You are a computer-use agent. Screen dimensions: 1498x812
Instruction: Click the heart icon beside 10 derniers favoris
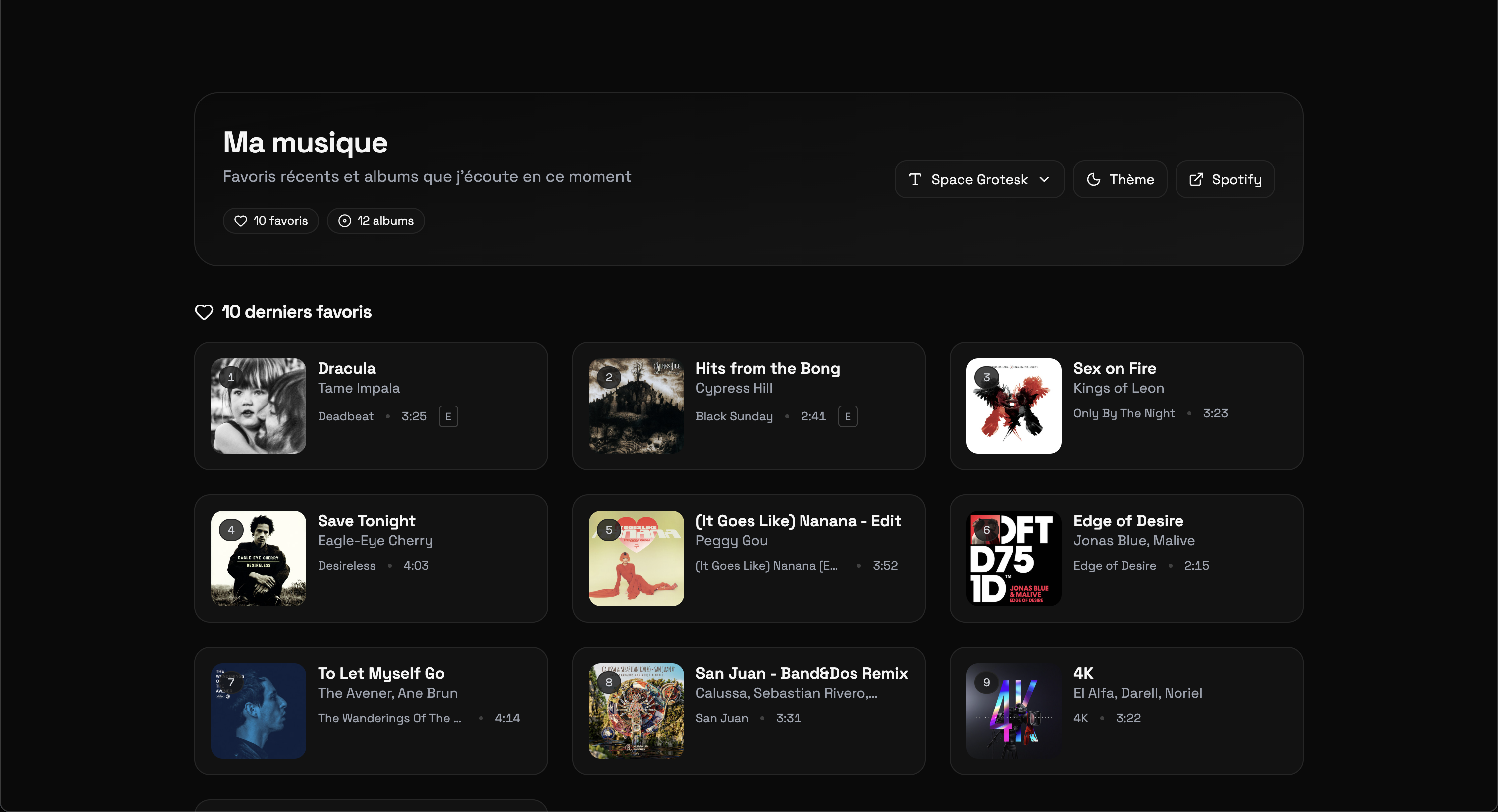(x=204, y=312)
